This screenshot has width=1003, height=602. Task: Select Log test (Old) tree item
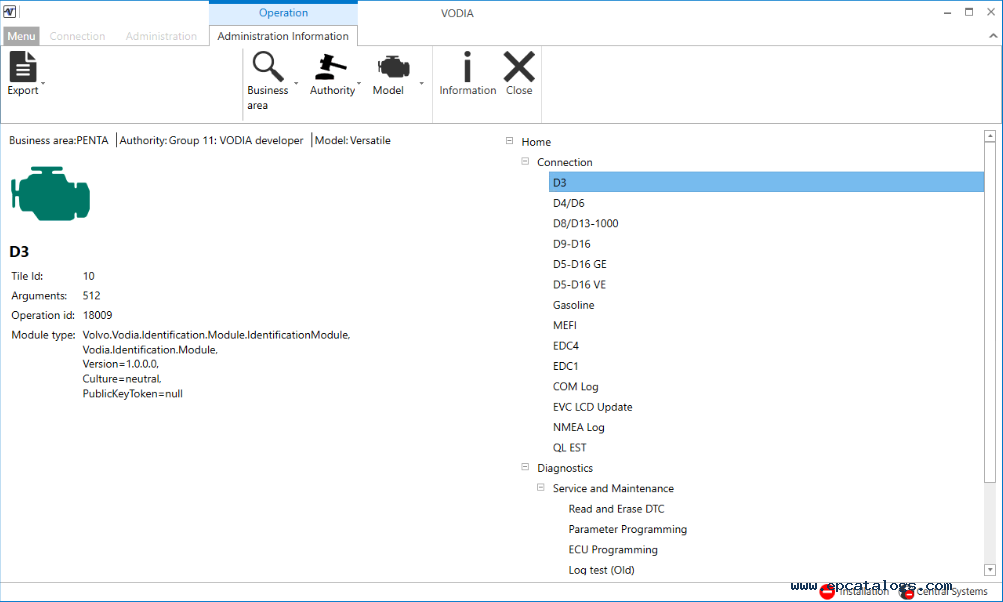[x=601, y=570]
